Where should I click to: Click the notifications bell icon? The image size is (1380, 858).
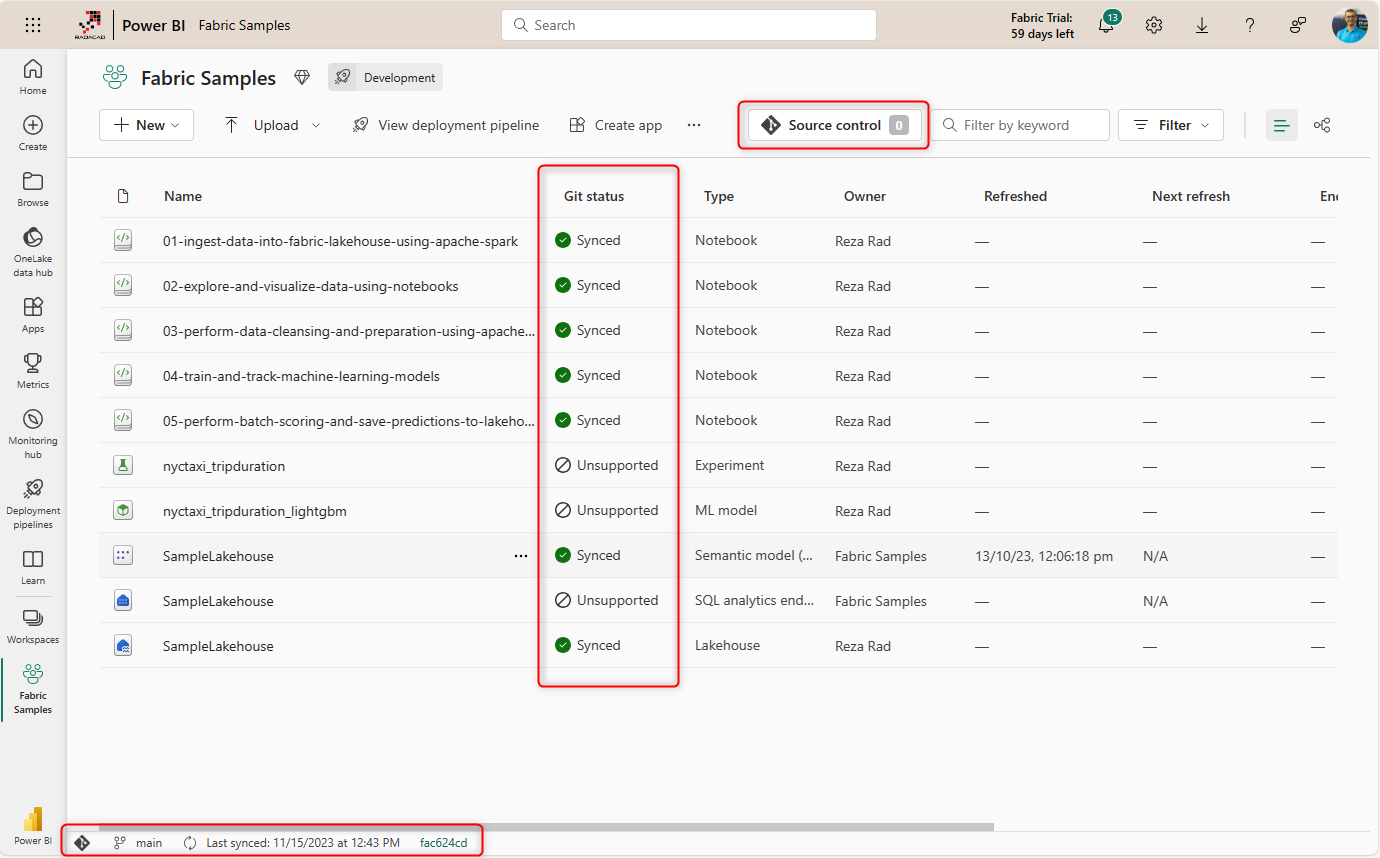coord(1106,25)
